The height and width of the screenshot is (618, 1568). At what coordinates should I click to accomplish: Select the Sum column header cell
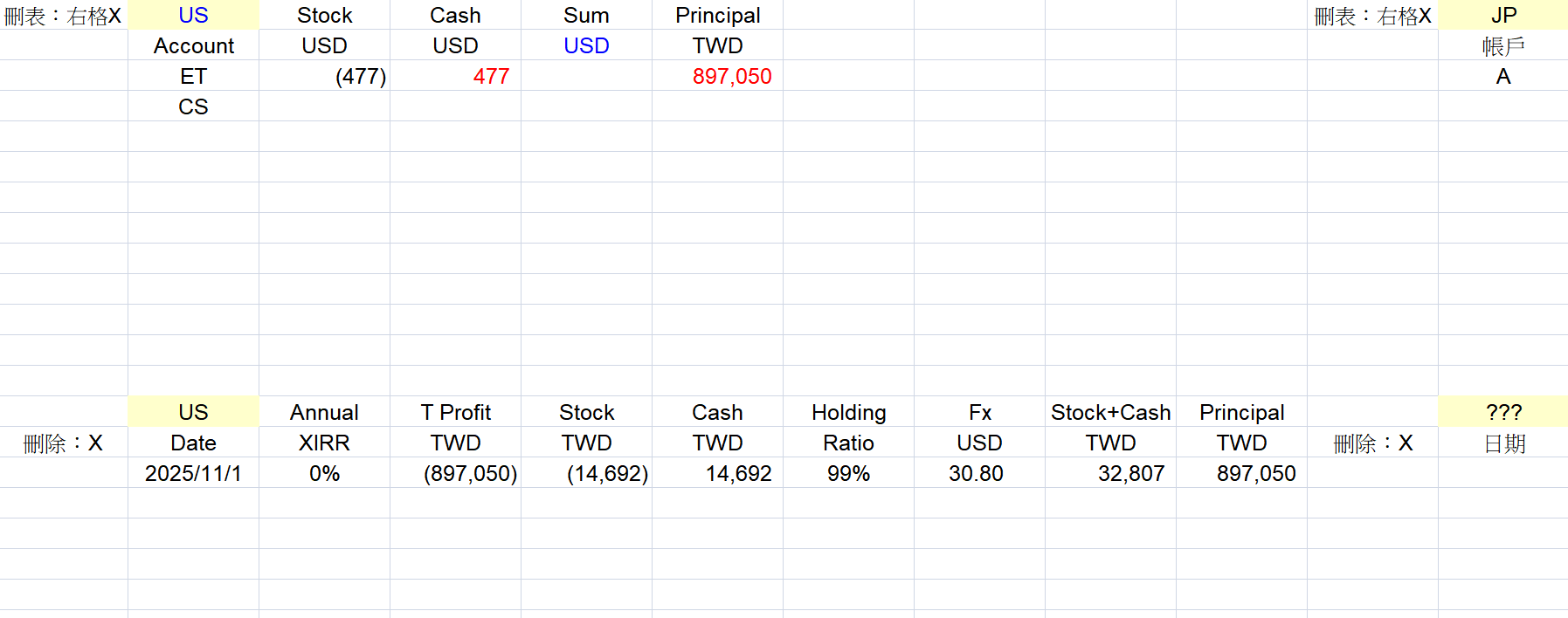586,15
